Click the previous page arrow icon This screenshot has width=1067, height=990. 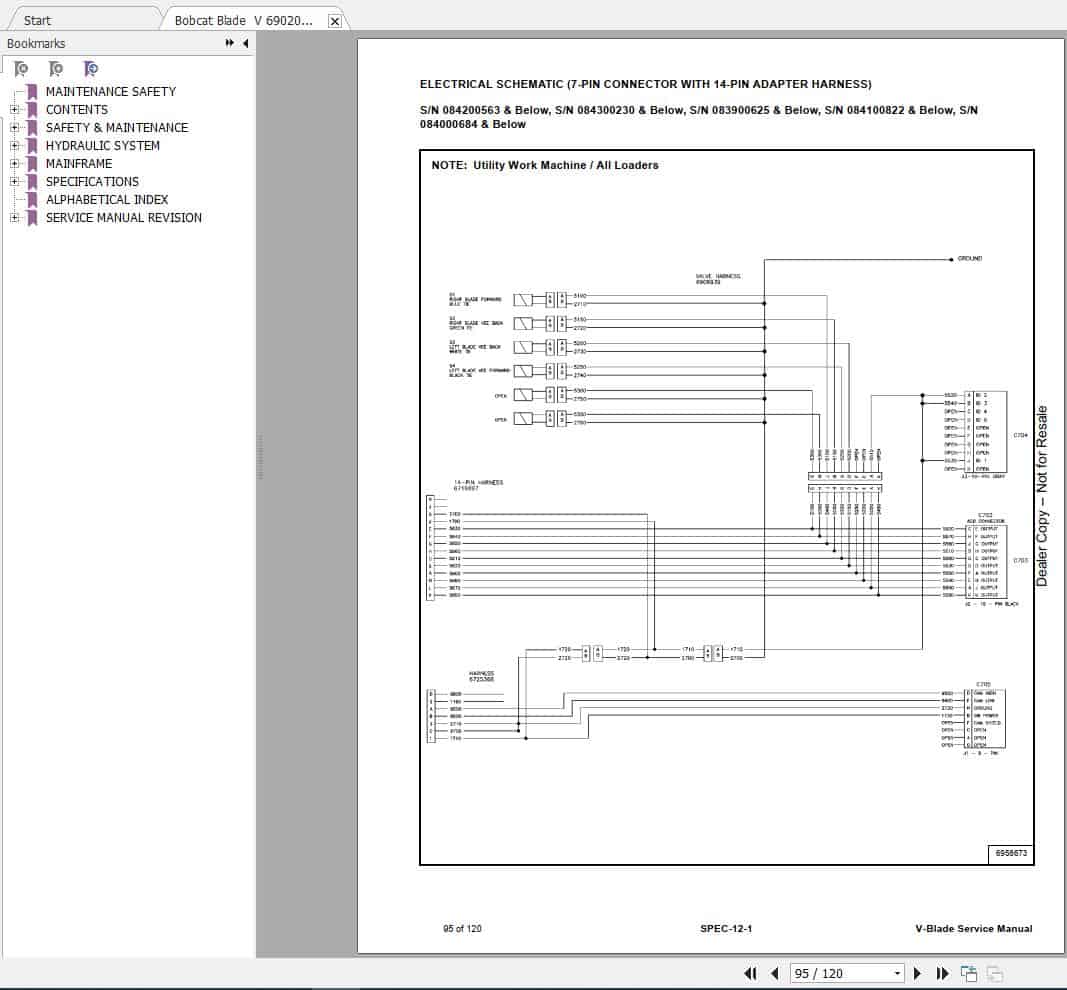tap(773, 972)
